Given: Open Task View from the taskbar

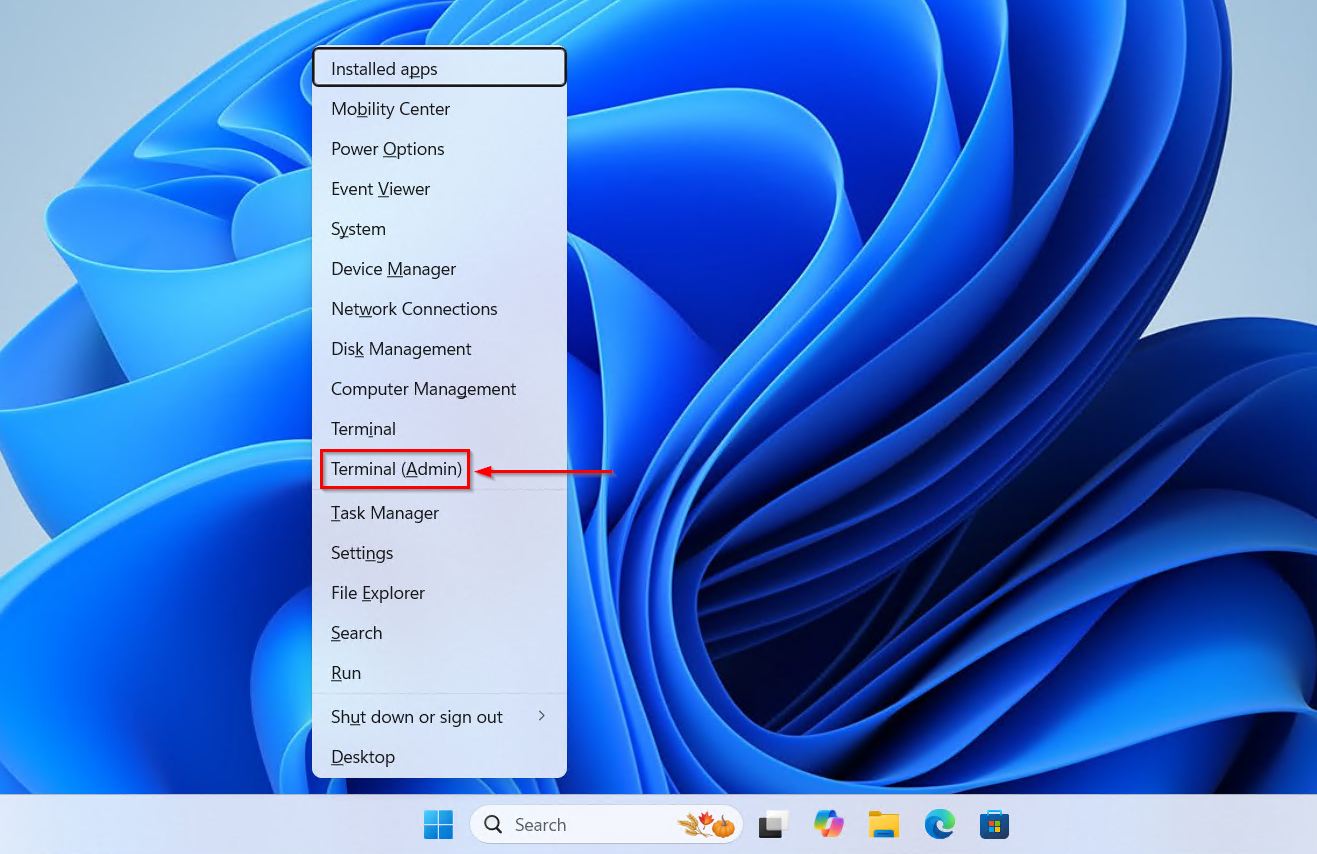Looking at the screenshot, I should (772, 825).
